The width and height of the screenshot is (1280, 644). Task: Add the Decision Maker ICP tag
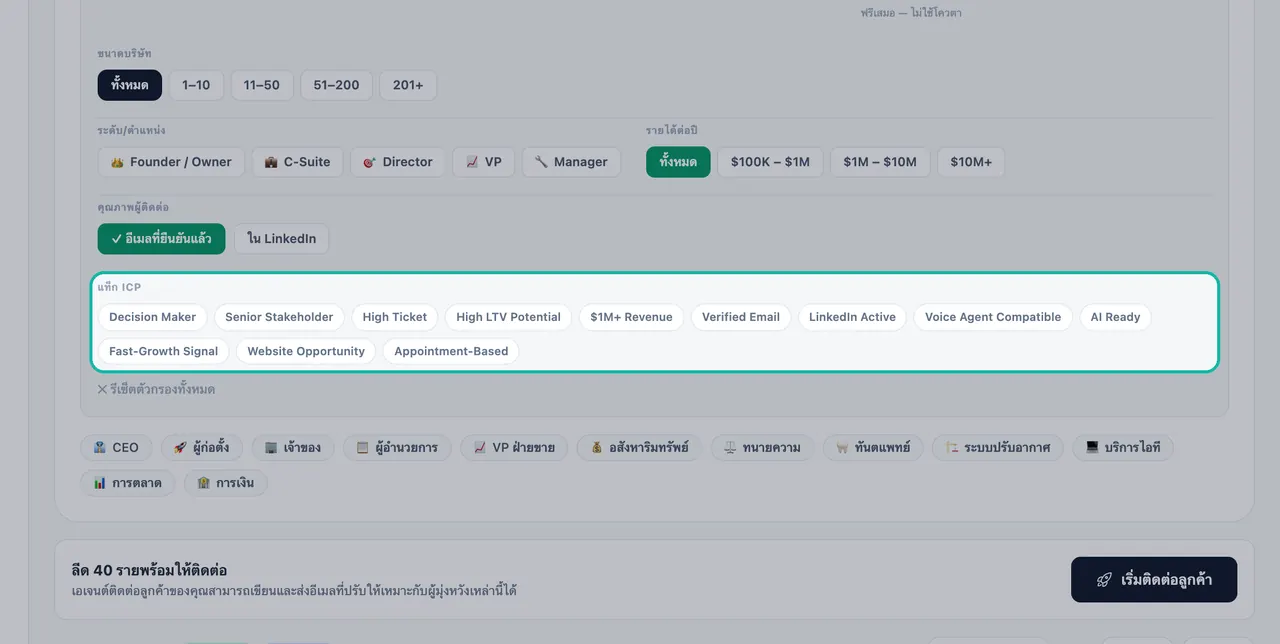pyautogui.click(x=153, y=317)
